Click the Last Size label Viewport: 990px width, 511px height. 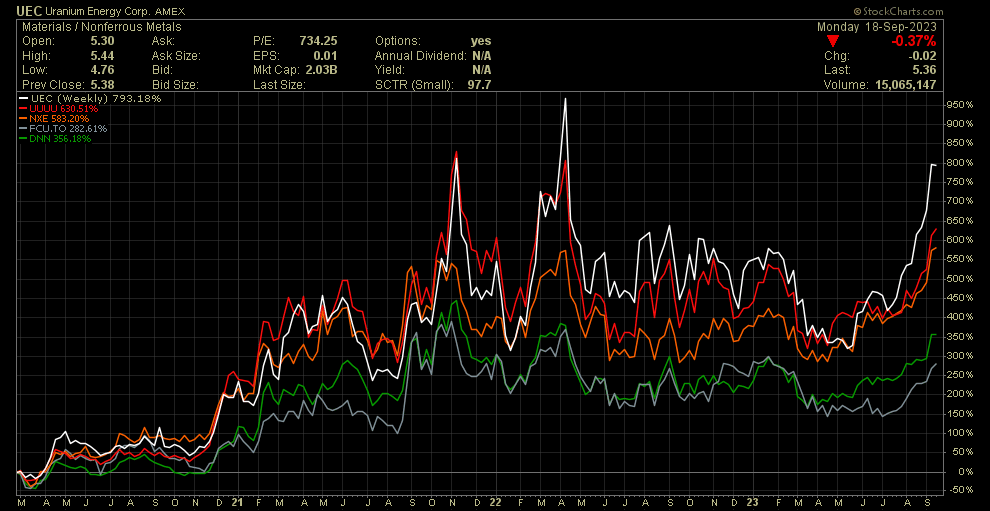tap(278, 85)
